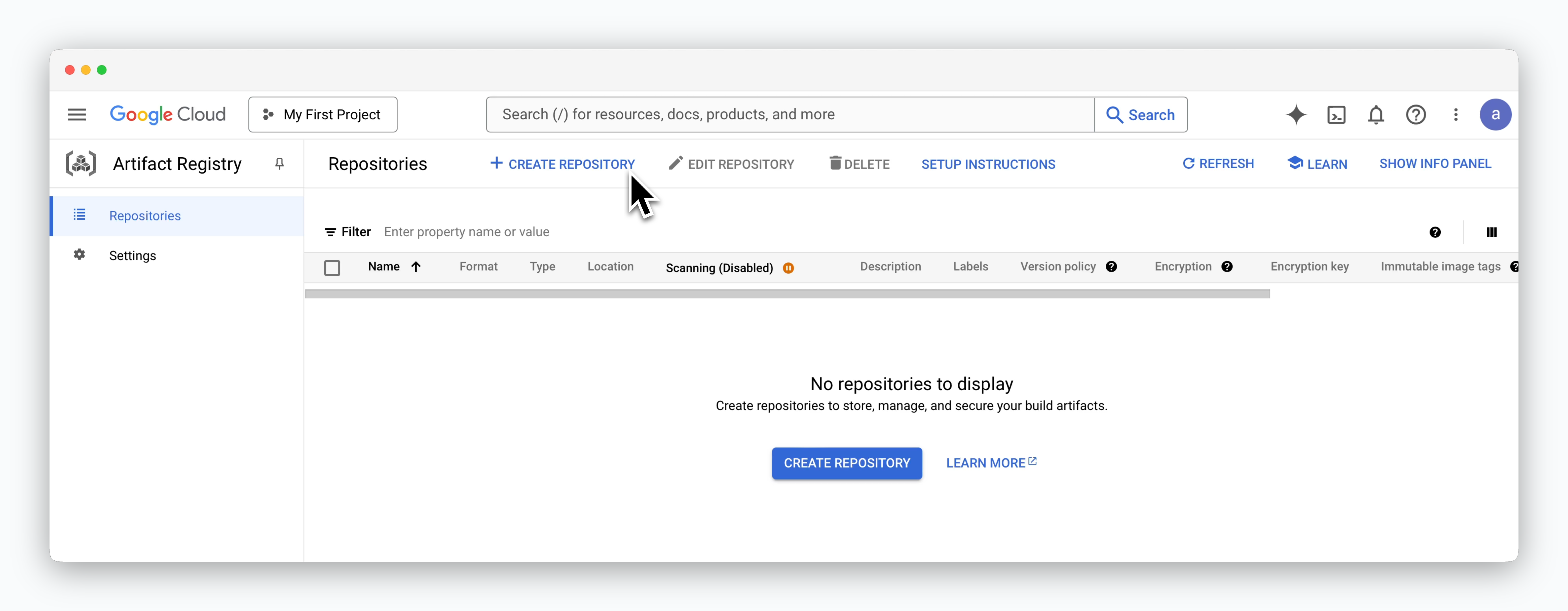1568x611 pixels.
Task: Open Encryption help tooltip icon
Action: [1227, 266]
